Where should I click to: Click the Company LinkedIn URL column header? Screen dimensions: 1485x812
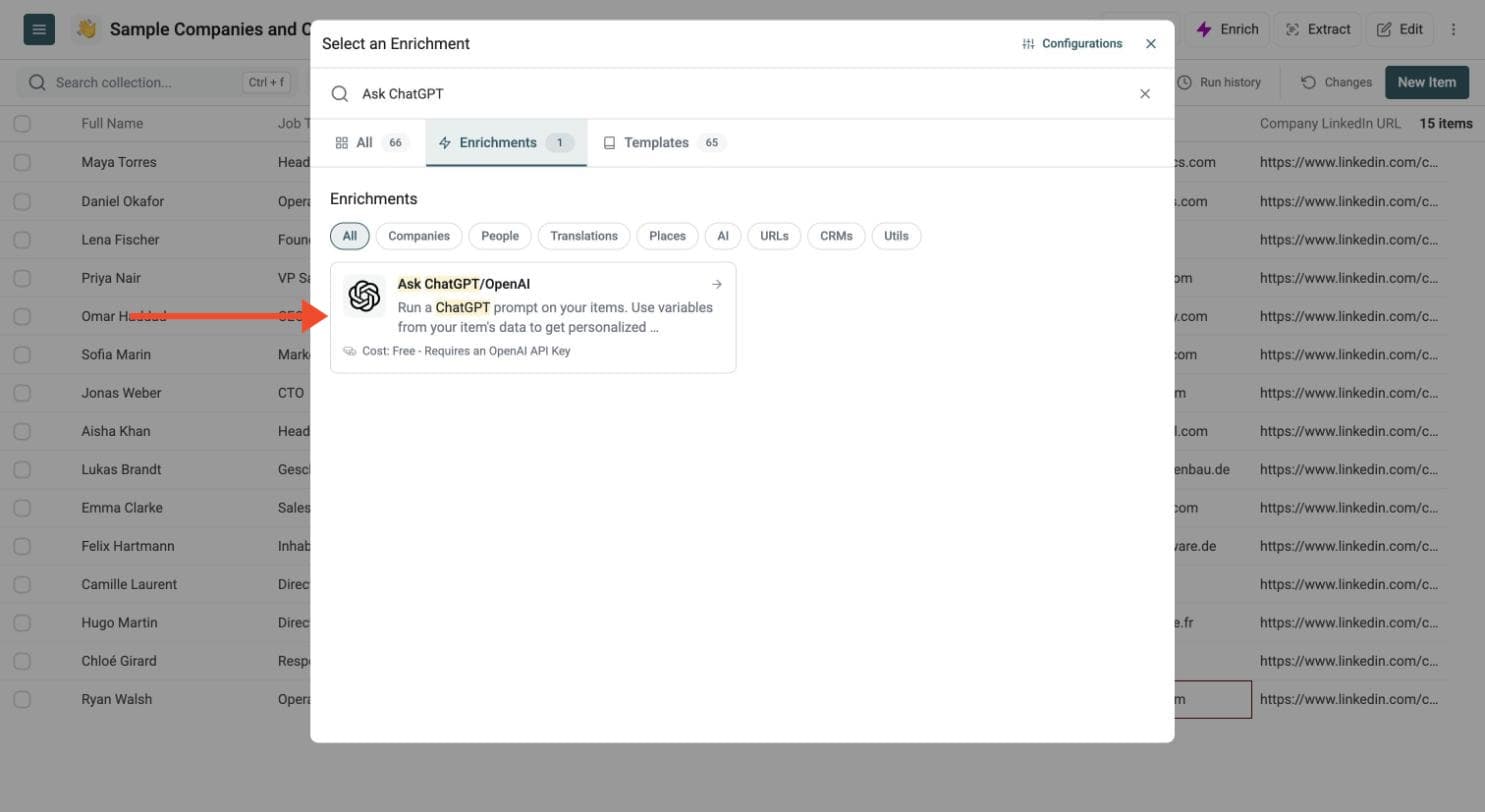[1330, 124]
